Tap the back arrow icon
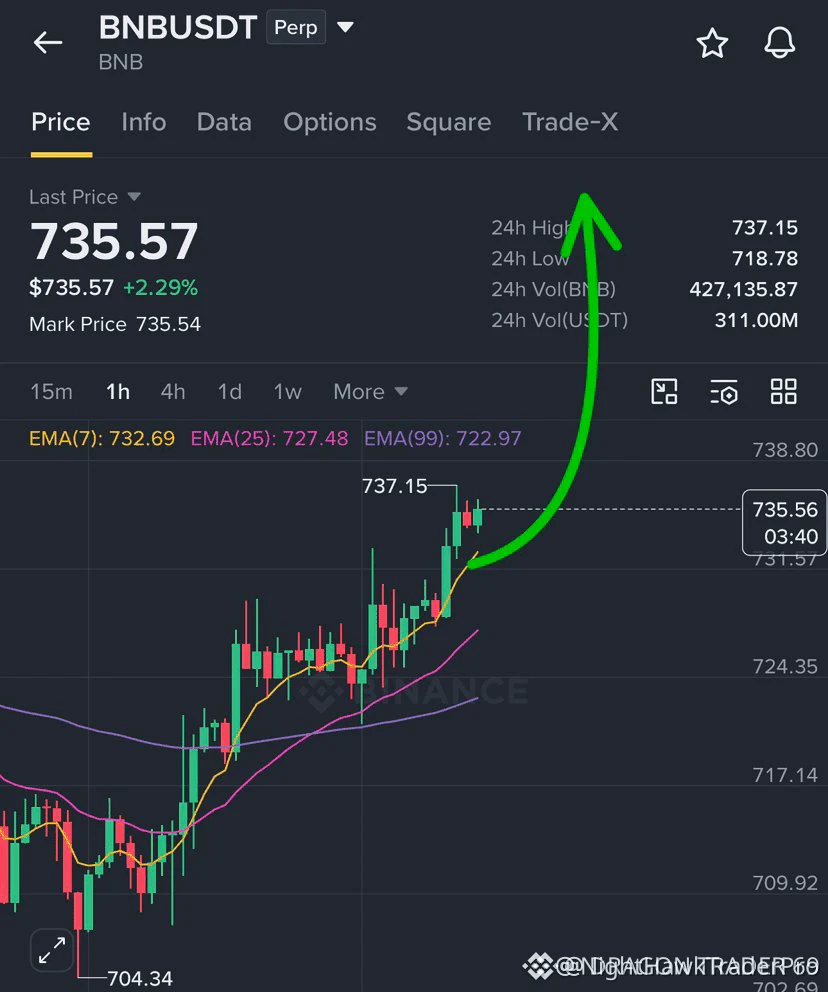The image size is (828, 992). click(x=48, y=43)
